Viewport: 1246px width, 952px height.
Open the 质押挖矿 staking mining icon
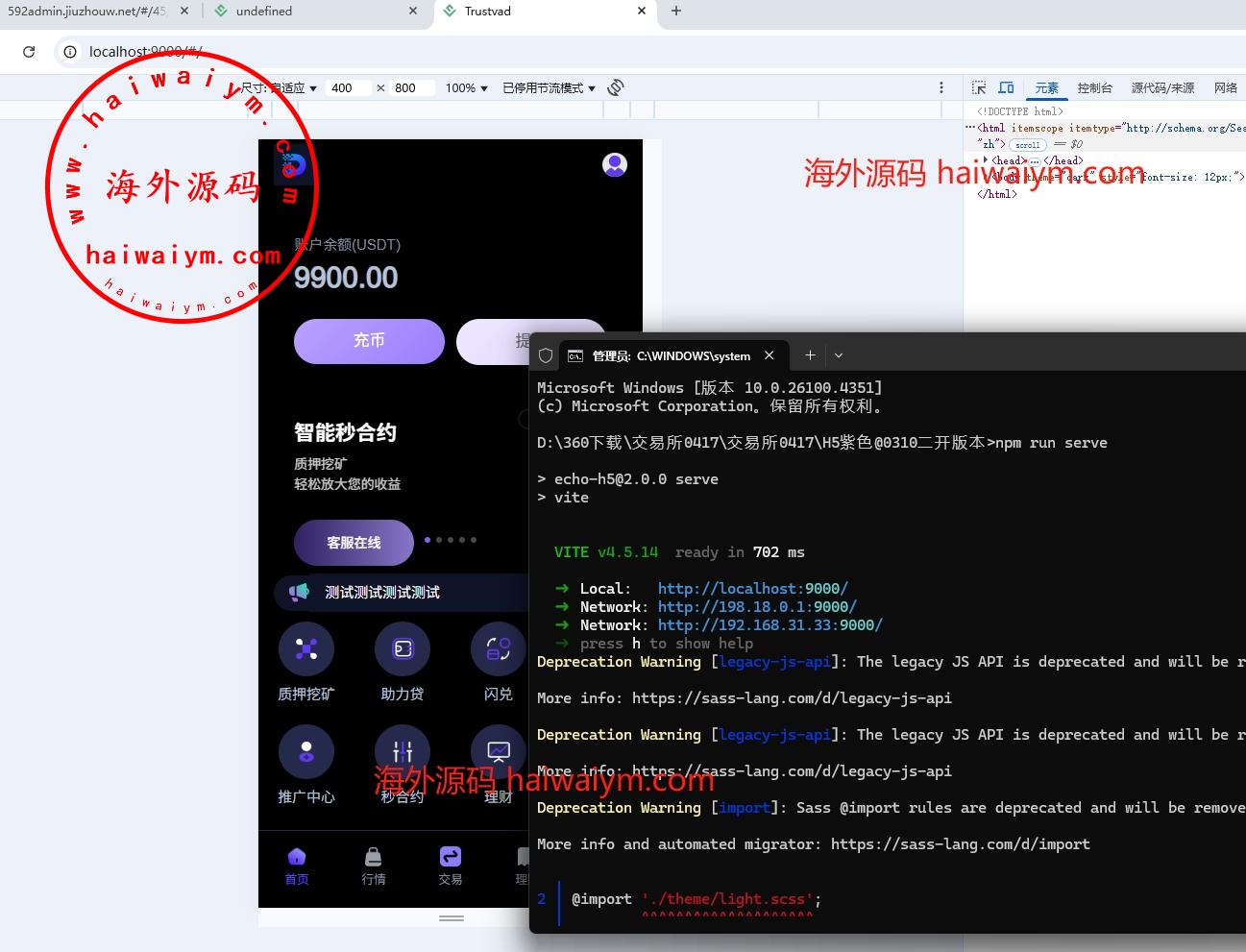coord(306,649)
